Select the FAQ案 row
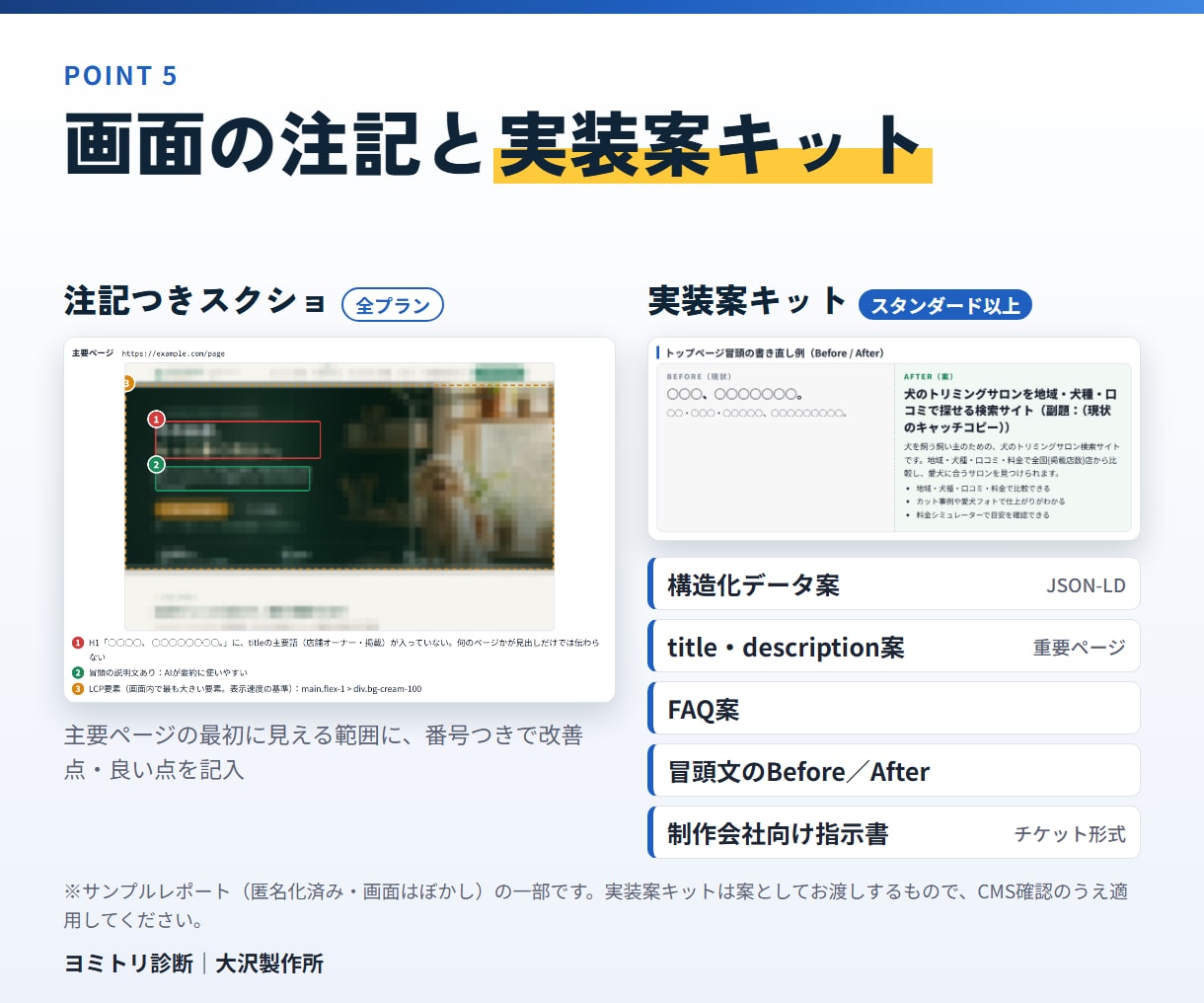Image resolution: width=1204 pixels, height=1003 pixels. coord(894,709)
